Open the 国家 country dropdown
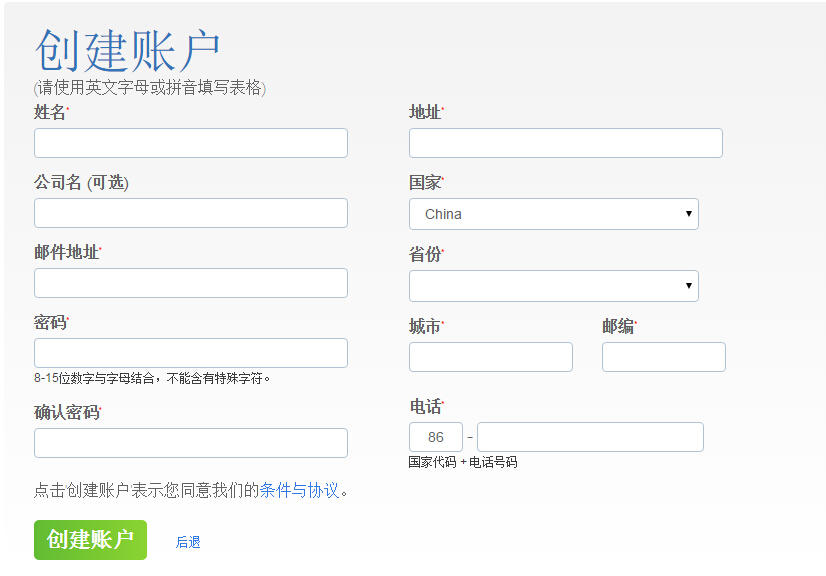Screen dimensions: 826x576 point(553,213)
